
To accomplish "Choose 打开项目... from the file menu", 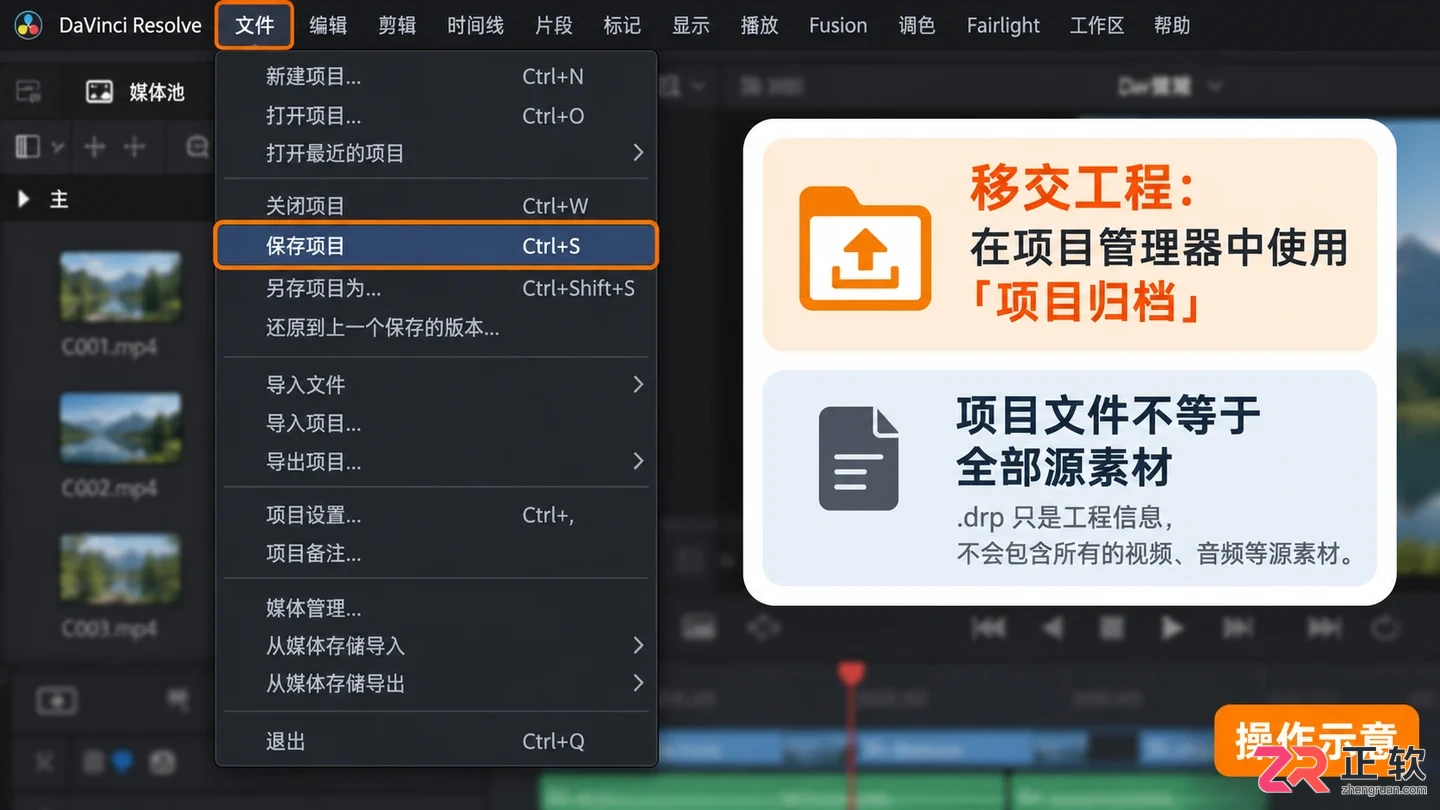I will tap(436, 116).
